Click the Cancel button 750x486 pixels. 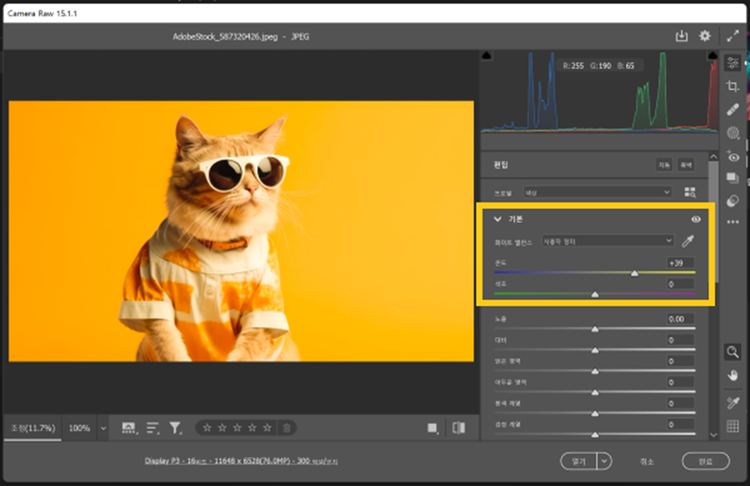647,461
